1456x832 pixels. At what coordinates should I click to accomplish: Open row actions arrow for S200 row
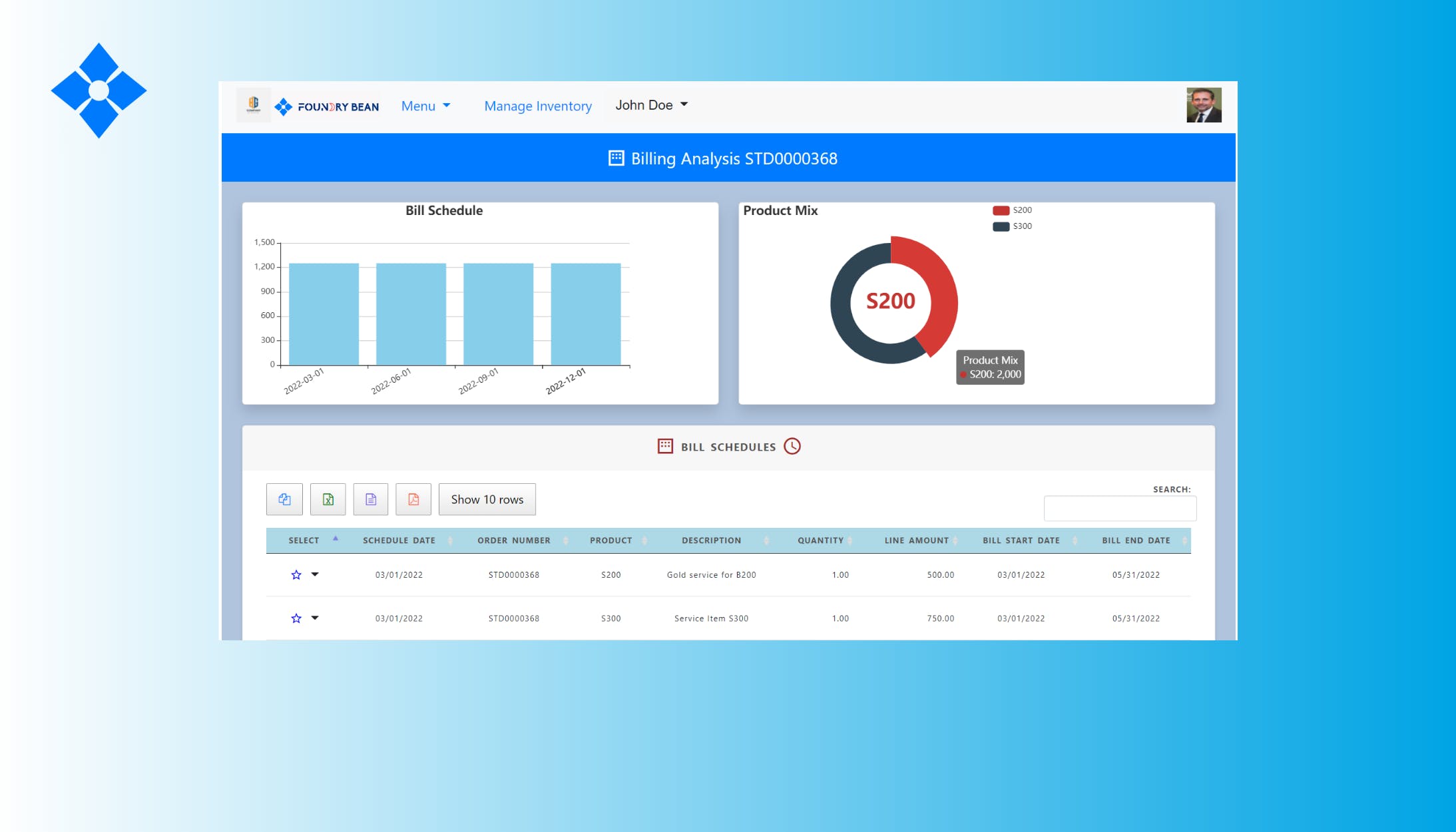click(x=315, y=574)
